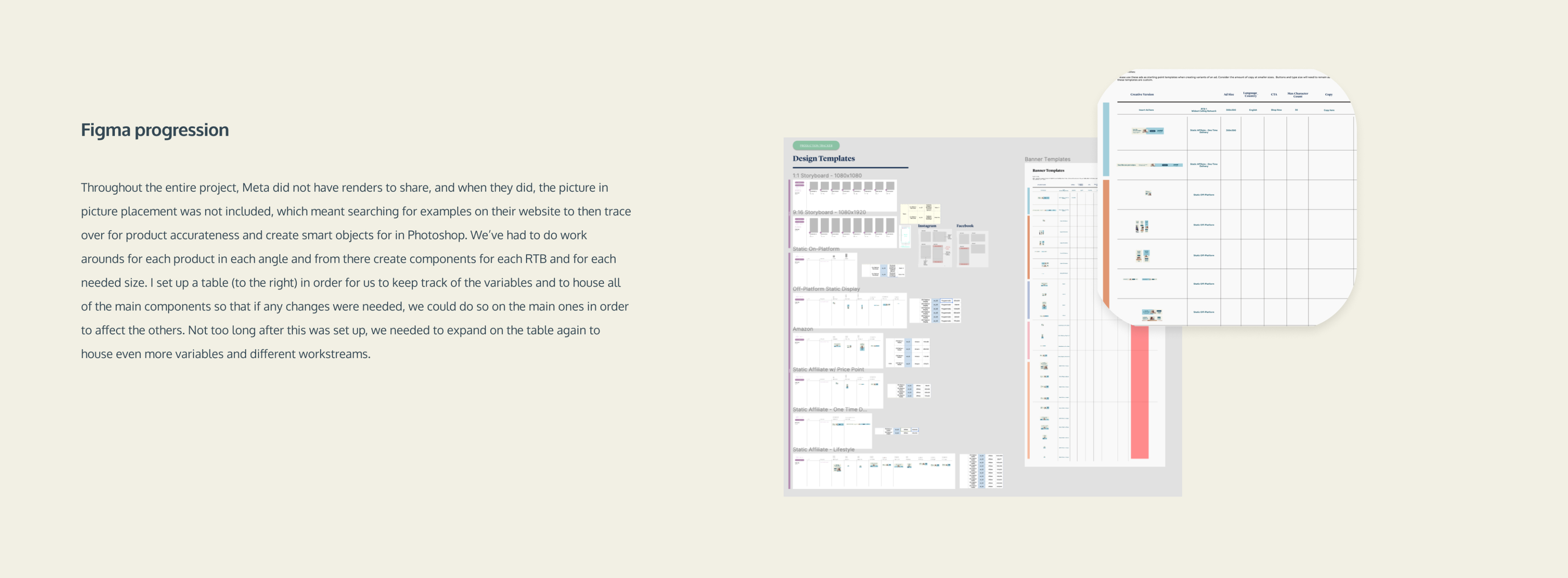Viewport: 1568px width, 578px height.
Task: Select the Static Affiliate - Lifestyle frame label
Action: [x=823, y=449]
